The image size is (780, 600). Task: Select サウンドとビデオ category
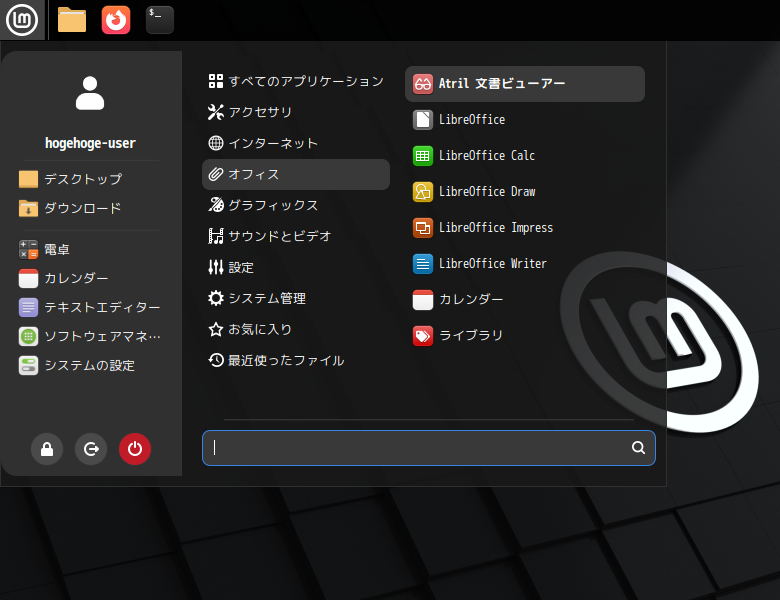[x=296, y=236]
